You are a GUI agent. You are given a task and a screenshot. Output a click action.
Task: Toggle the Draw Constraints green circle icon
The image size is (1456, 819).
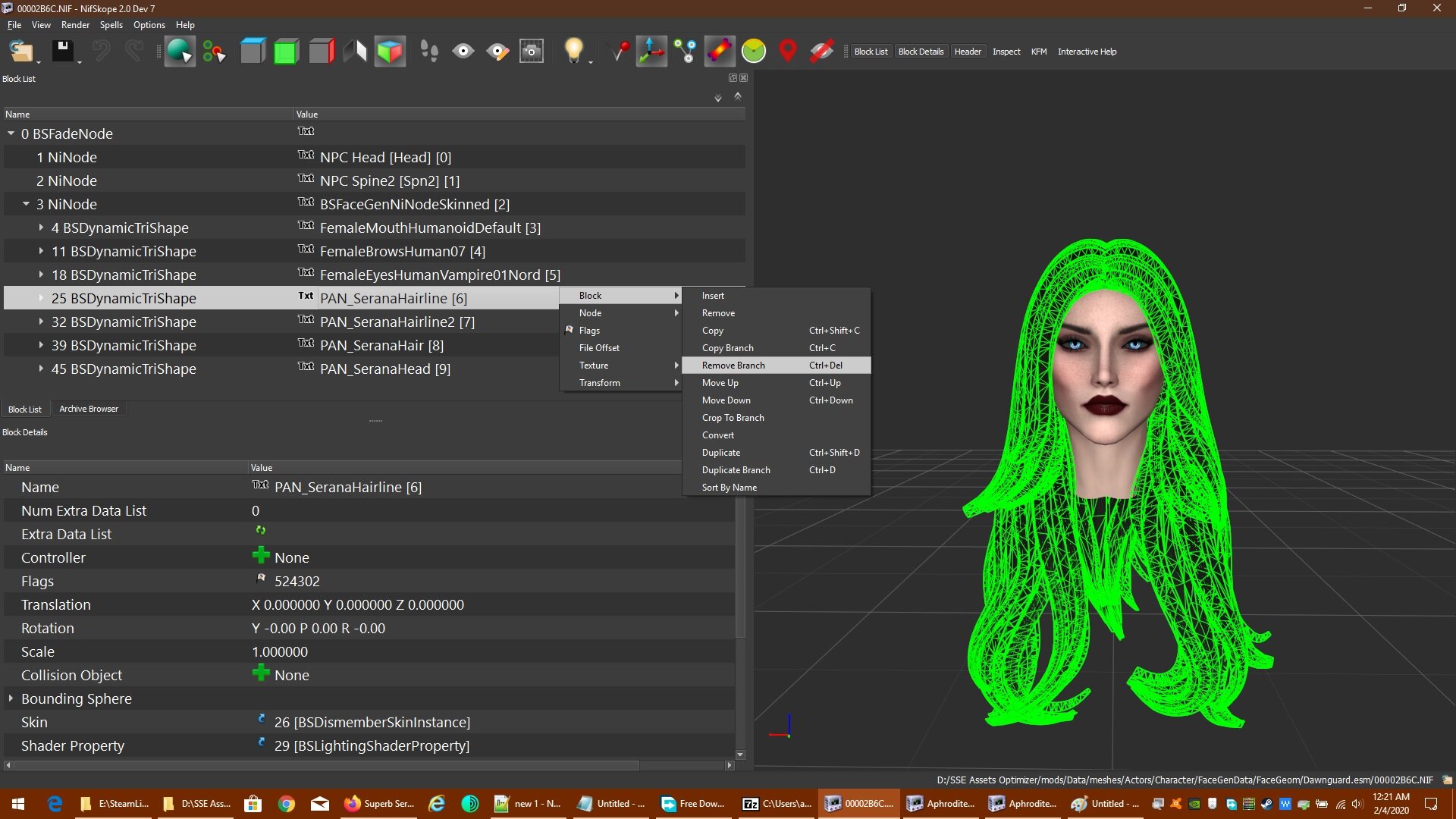coord(754,52)
